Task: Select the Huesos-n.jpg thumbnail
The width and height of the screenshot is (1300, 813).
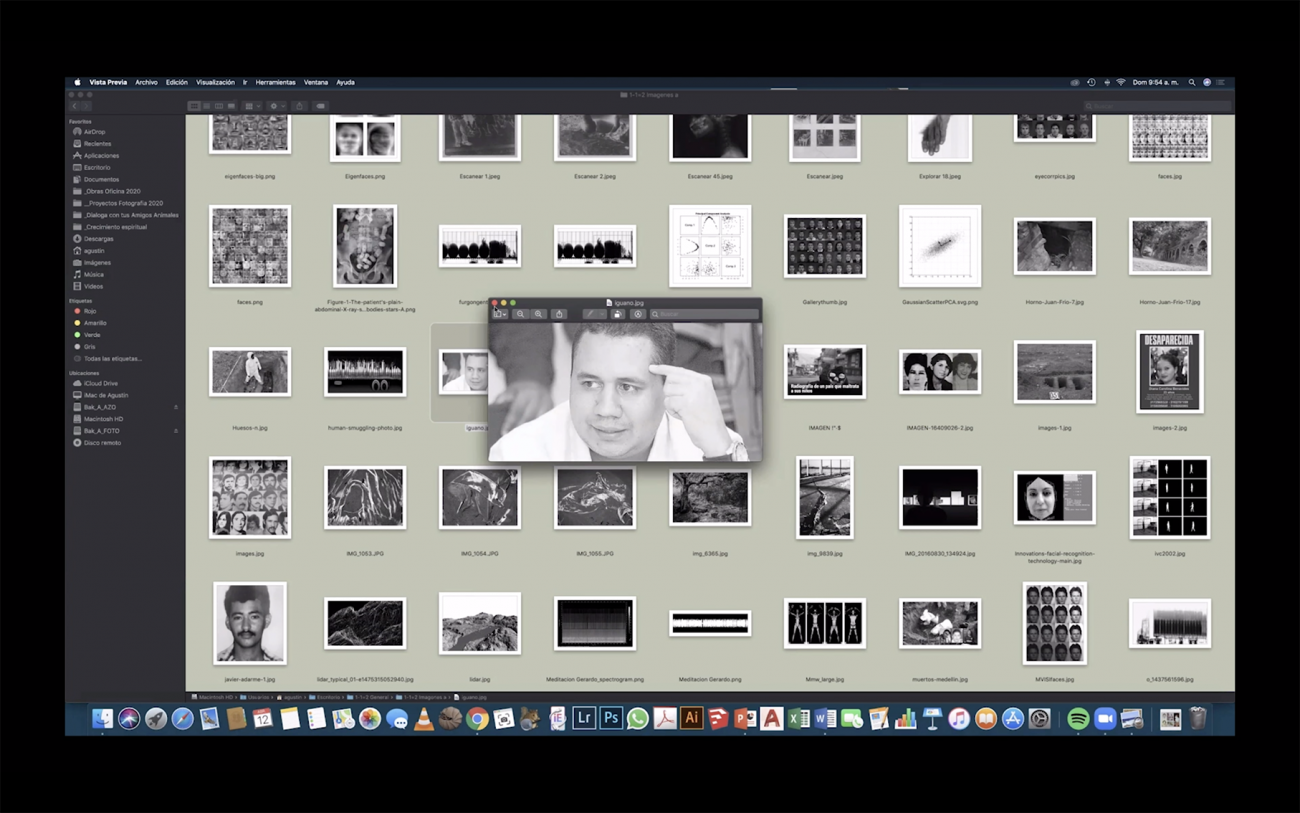Action: pyautogui.click(x=250, y=372)
